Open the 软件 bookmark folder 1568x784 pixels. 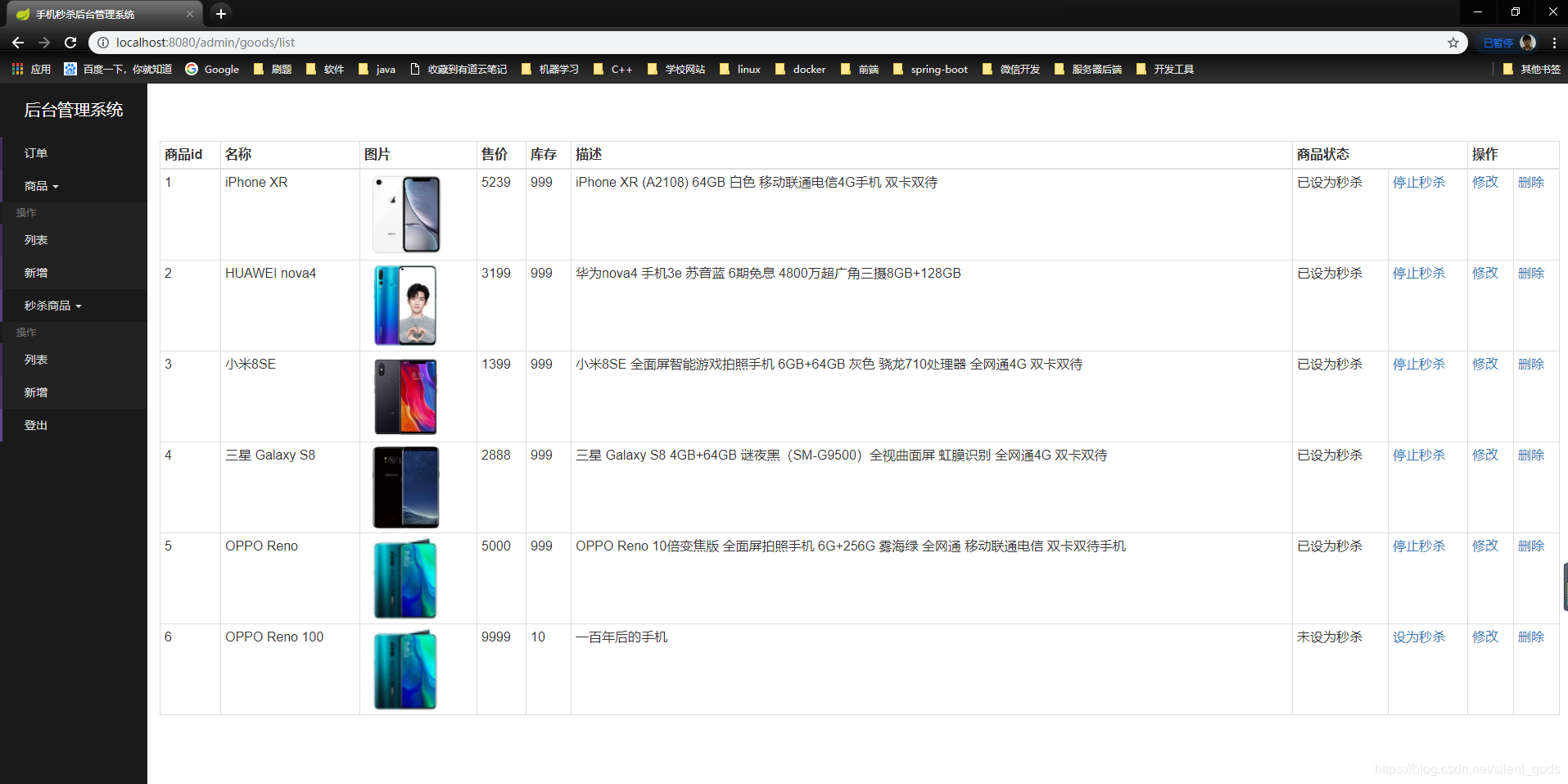[x=325, y=70]
